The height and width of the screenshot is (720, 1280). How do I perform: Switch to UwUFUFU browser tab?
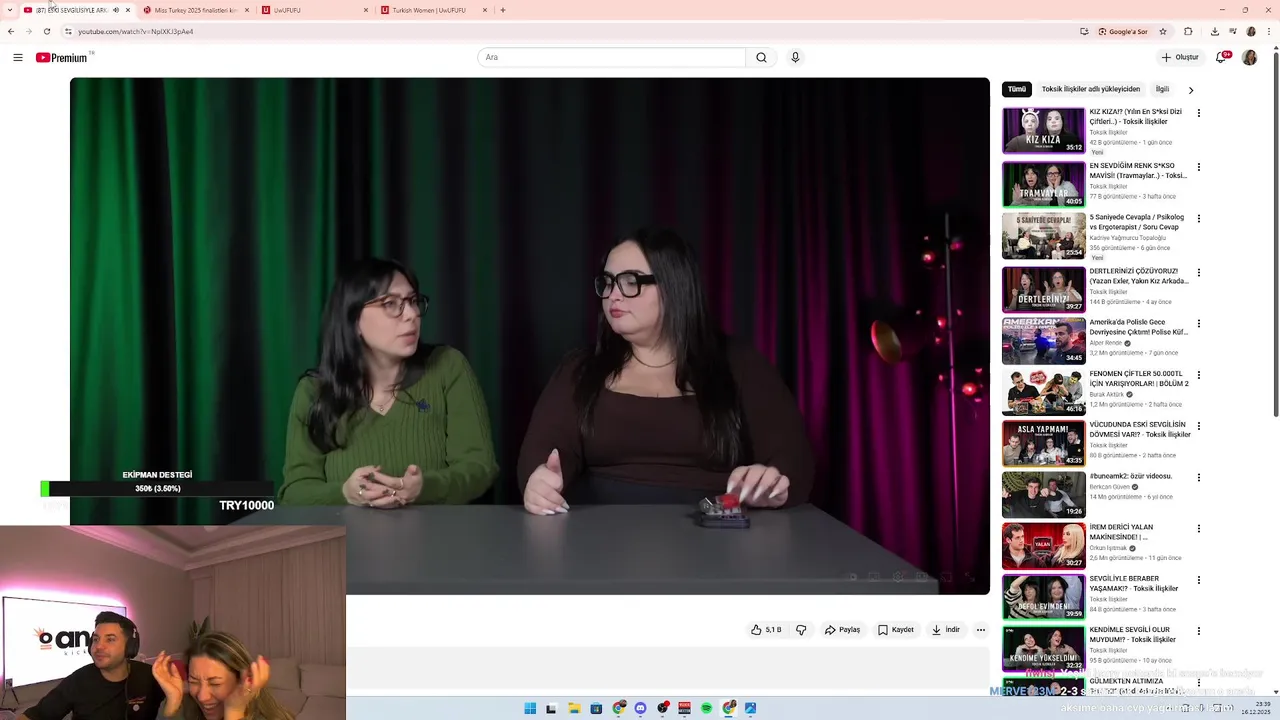tap(315, 10)
